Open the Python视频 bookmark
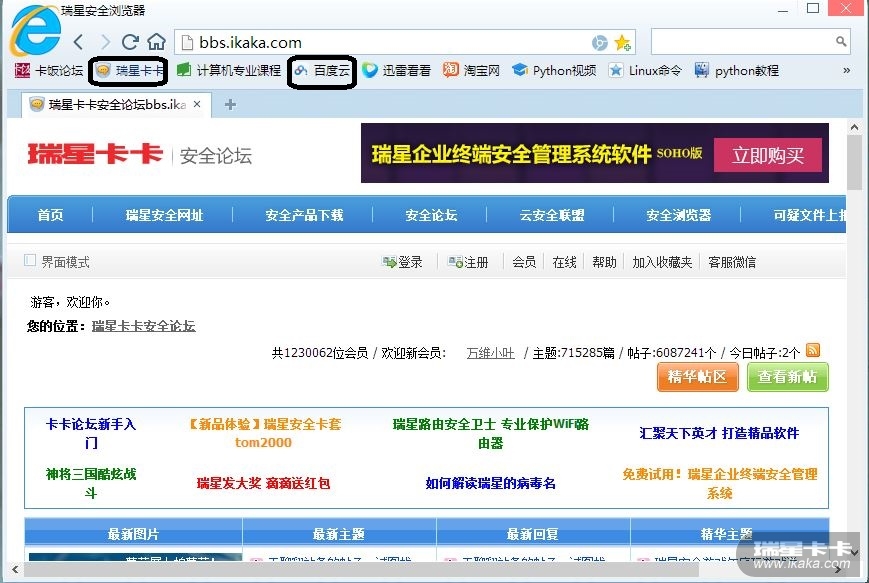Screen dimensions: 869x583 point(554,70)
